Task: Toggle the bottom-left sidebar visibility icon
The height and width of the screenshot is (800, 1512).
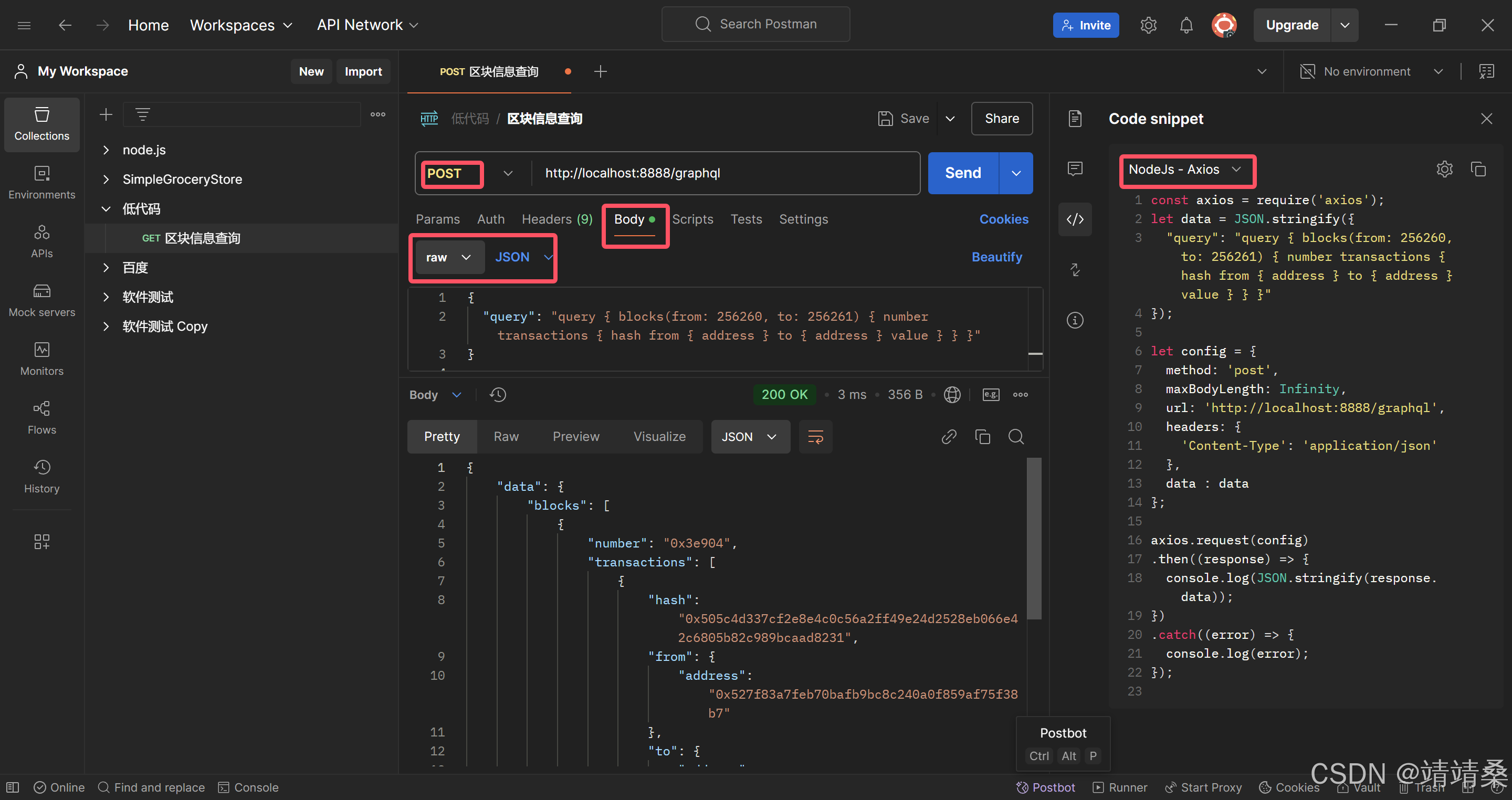Action: click(x=13, y=787)
